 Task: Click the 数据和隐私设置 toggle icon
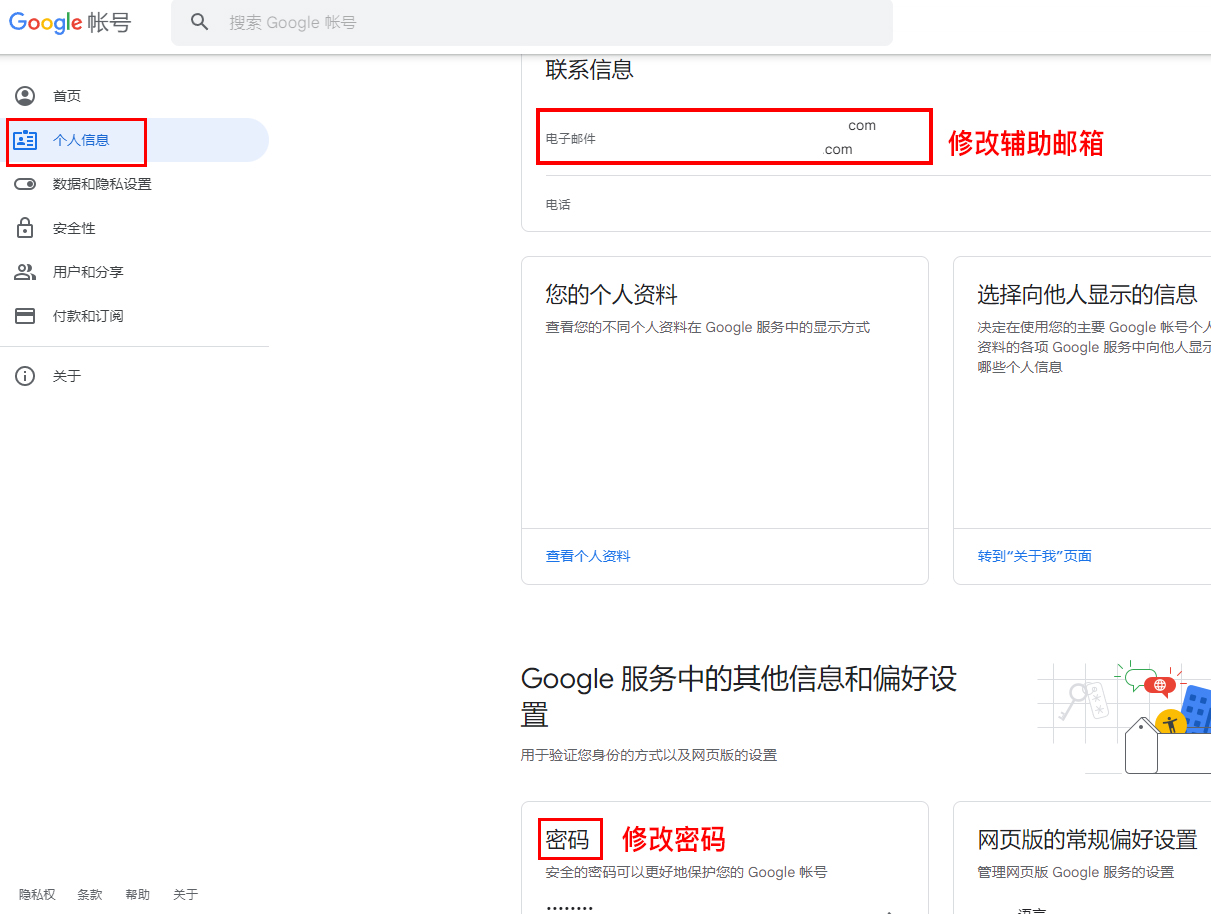coord(25,184)
